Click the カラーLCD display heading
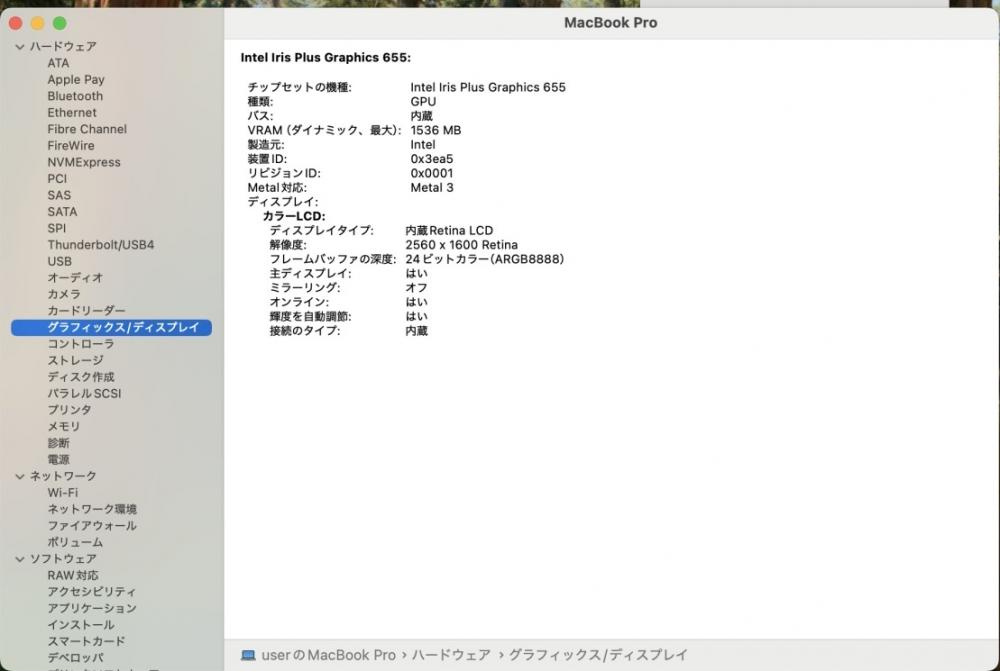Viewport: 1000px width, 671px height. coord(294,217)
